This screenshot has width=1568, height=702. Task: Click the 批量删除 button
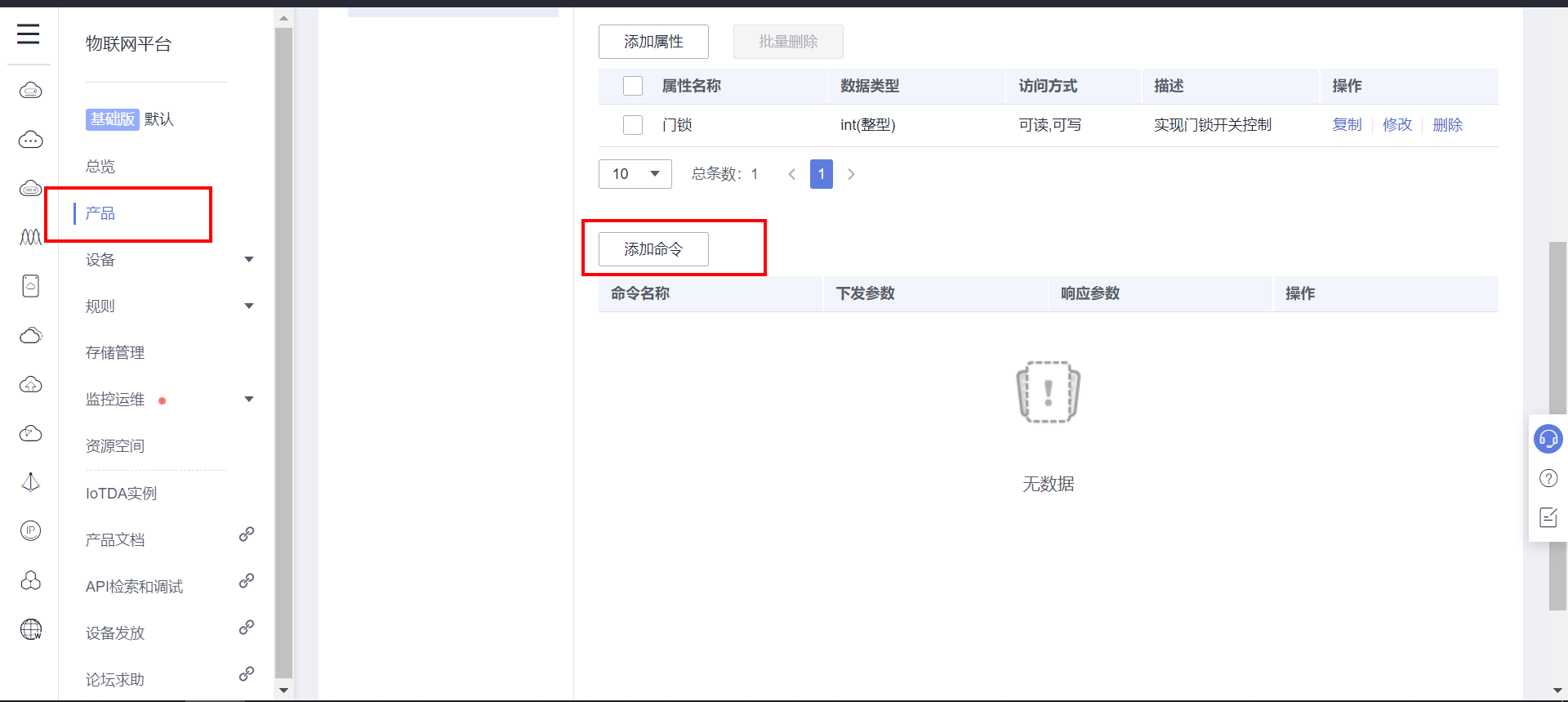(x=788, y=42)
